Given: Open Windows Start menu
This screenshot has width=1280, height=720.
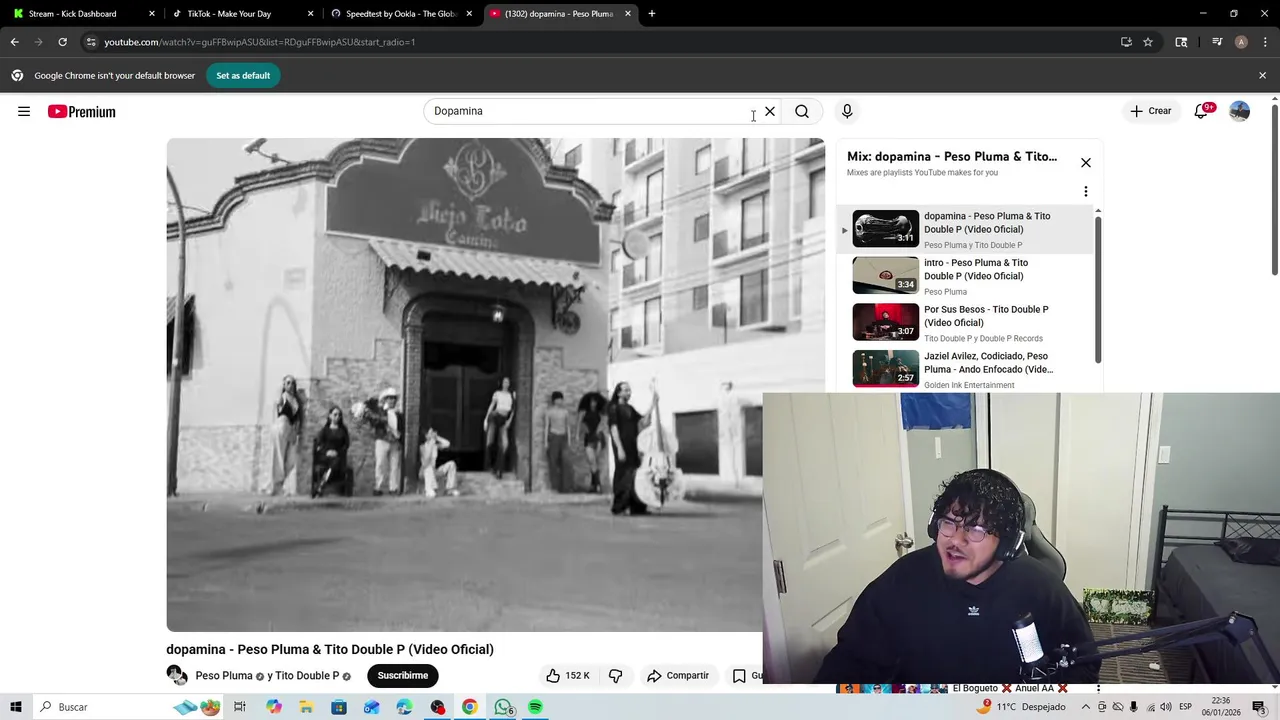Looking at the screenshot, I should tap(15, 707).
